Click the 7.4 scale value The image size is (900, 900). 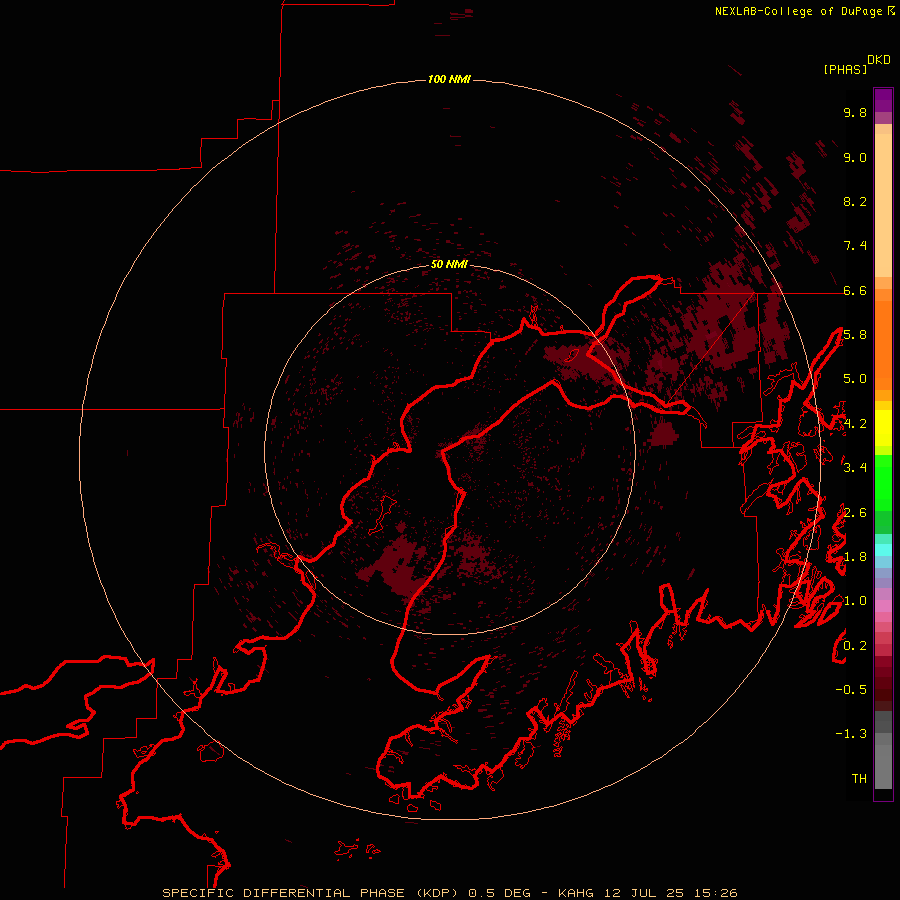click(x=855, y=246)
